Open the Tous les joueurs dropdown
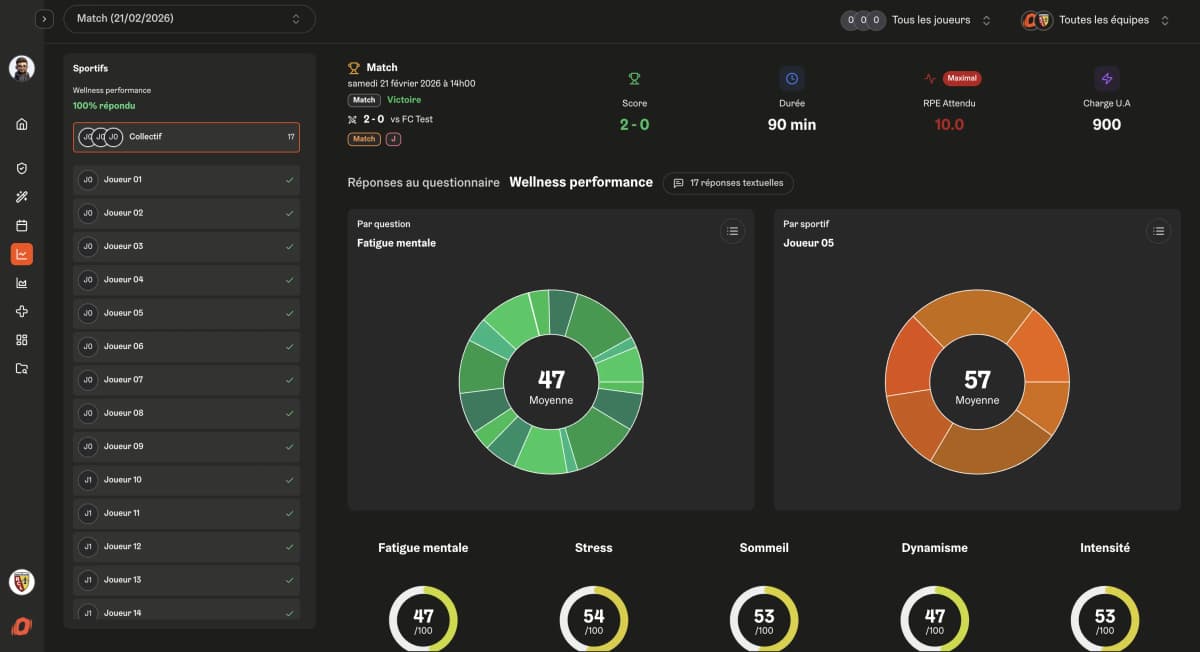 [x=917, y=20]
